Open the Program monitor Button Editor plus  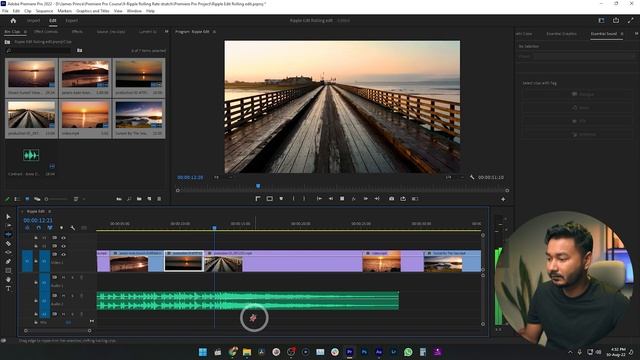click(x=503, y=199)
